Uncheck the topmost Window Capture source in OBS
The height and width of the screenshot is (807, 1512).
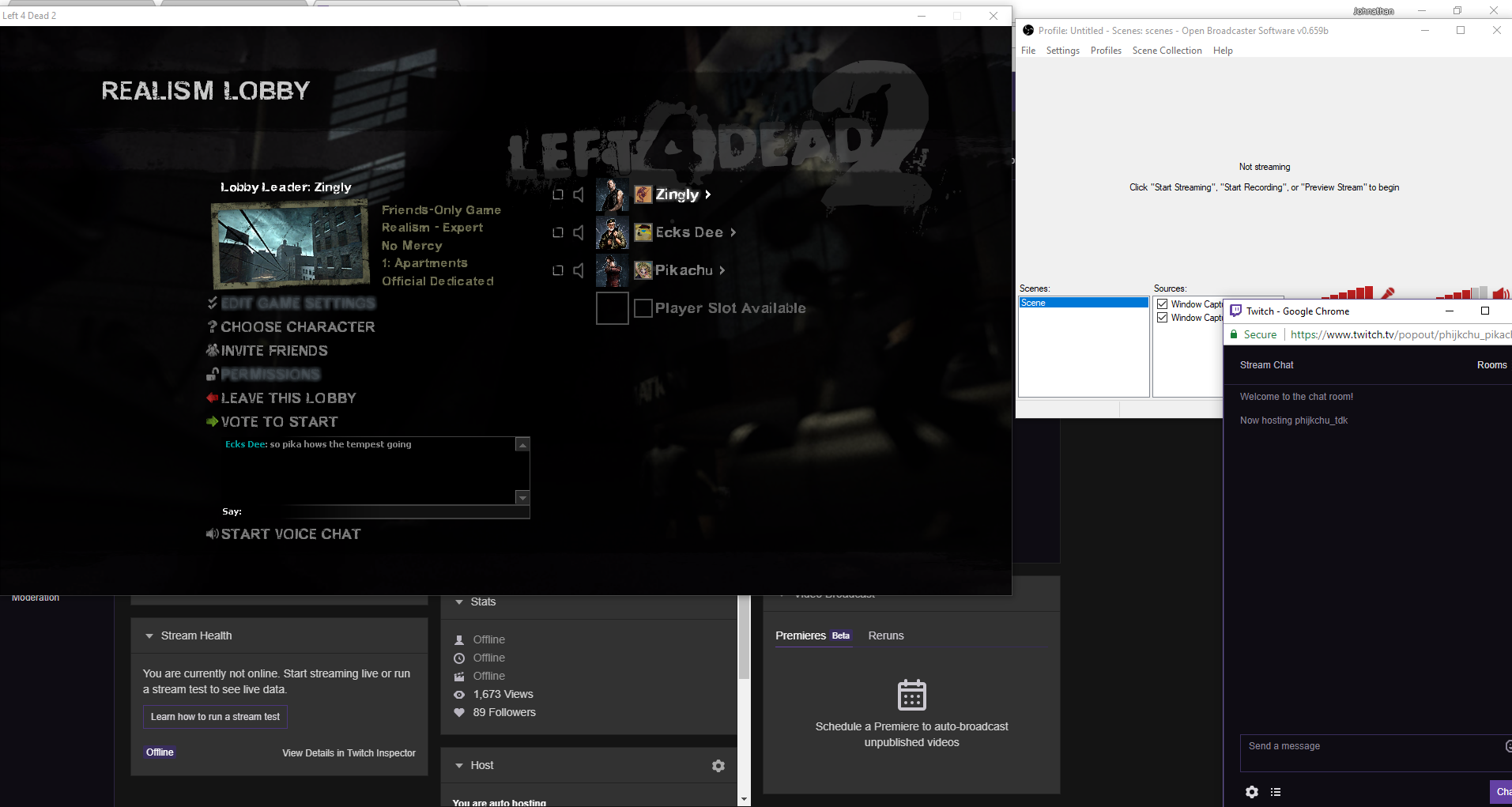point(1163,304)
